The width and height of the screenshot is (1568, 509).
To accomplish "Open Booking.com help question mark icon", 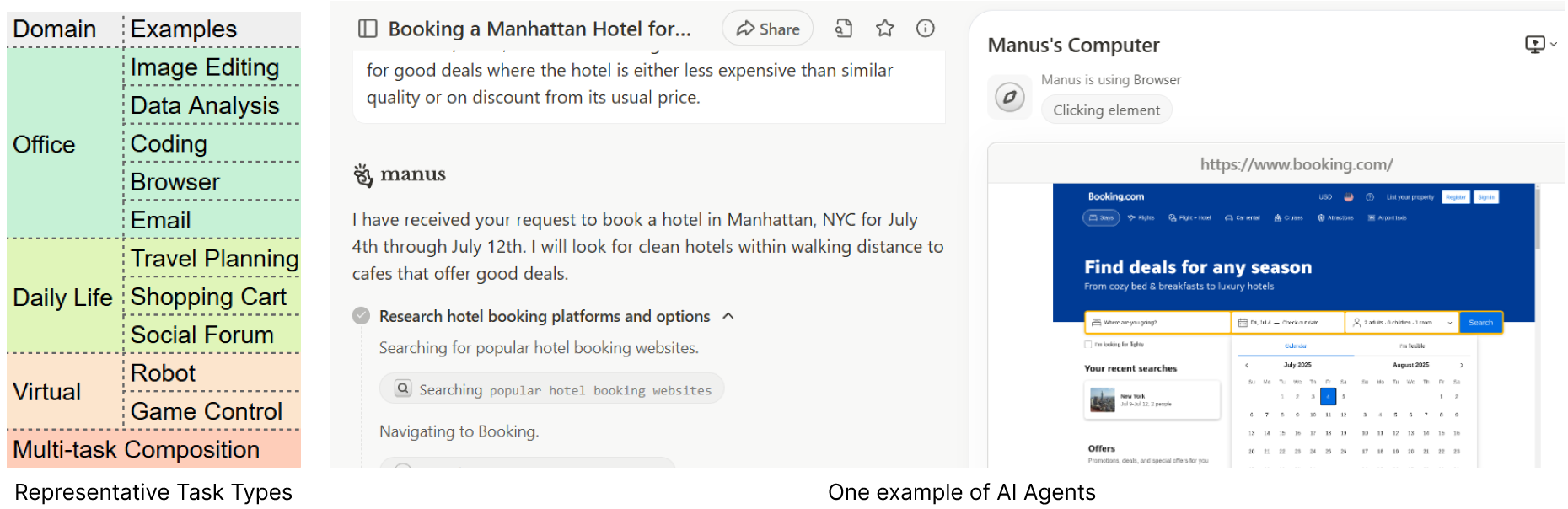I will tap(1370, 197).
